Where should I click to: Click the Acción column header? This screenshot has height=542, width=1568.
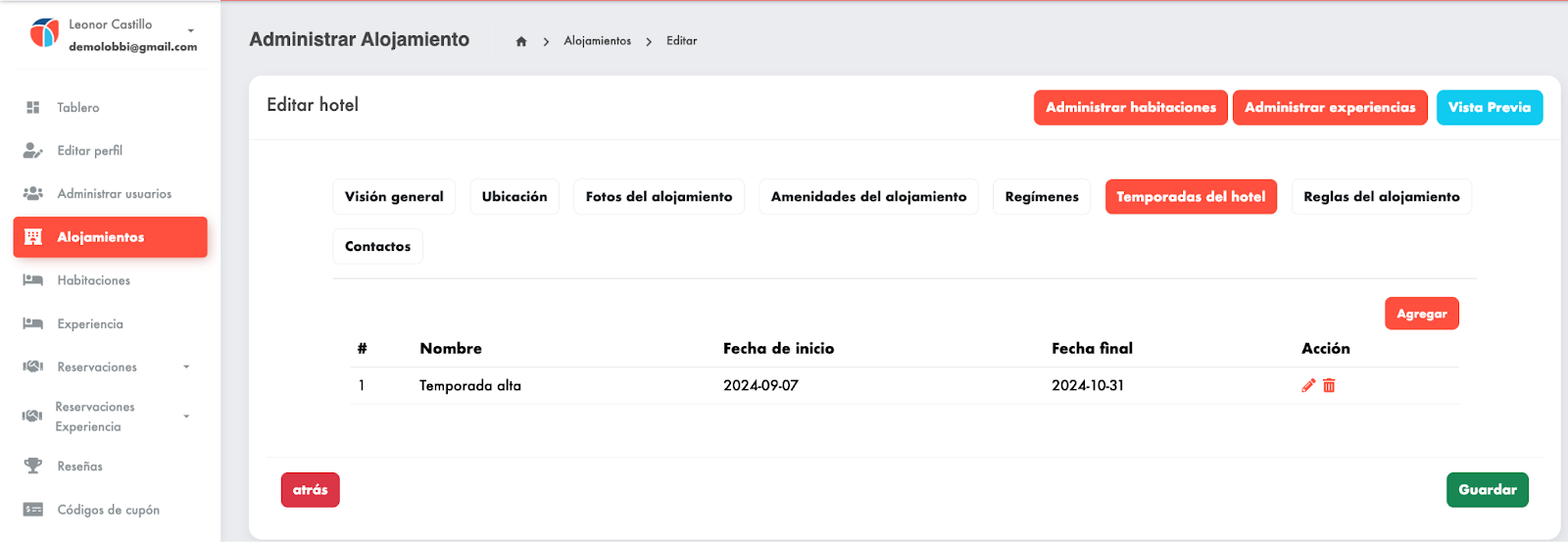[x=1325, y=348]
